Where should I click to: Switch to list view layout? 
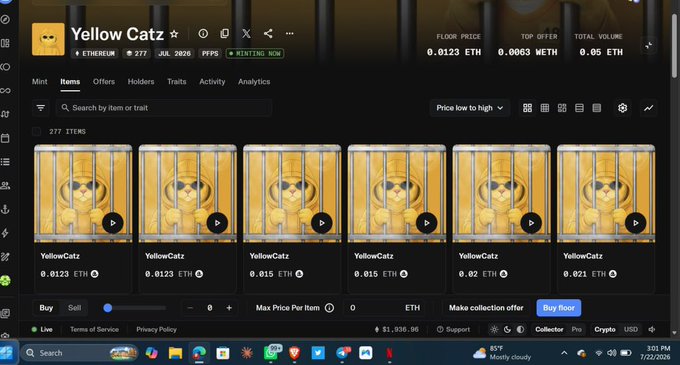click(x=579, y=108)
